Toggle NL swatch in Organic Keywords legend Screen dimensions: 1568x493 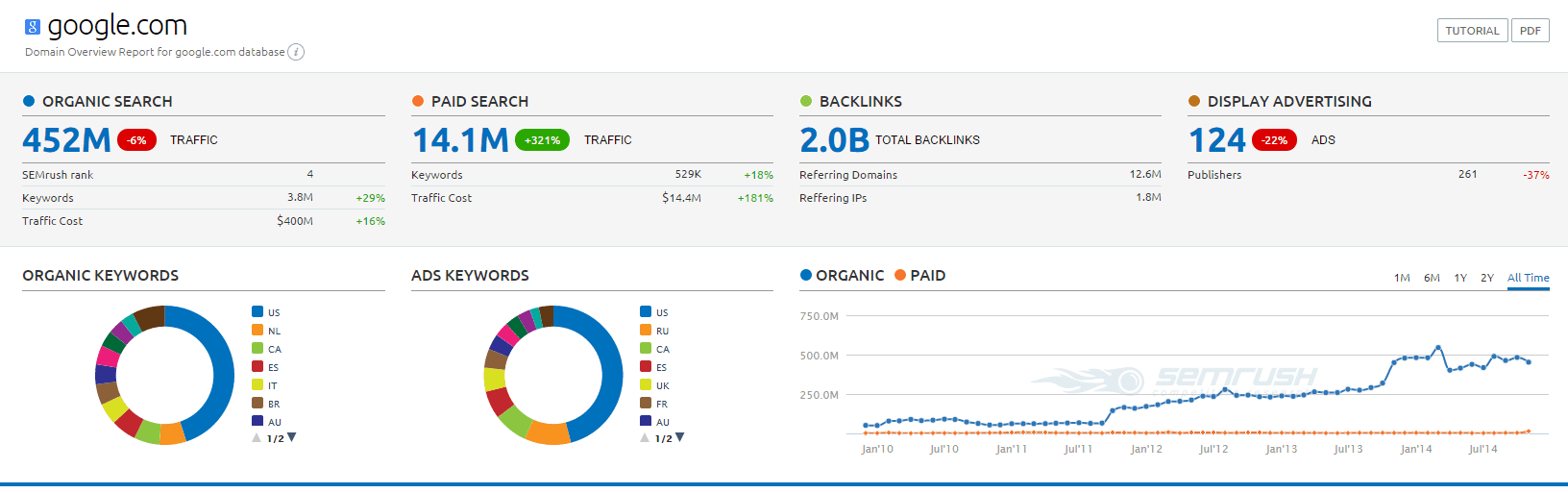(257, 330)
